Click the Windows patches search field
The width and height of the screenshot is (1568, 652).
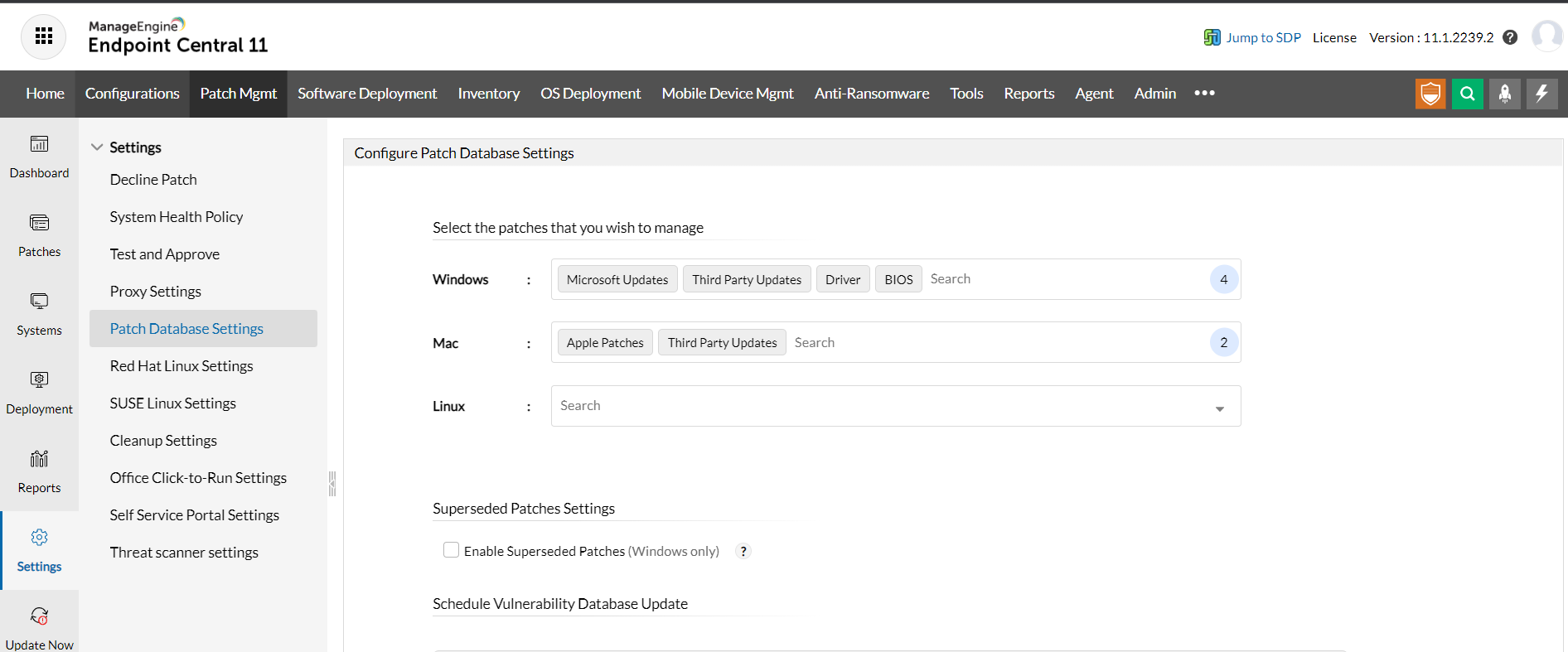pyautogui.click(x=1061, y=279)
